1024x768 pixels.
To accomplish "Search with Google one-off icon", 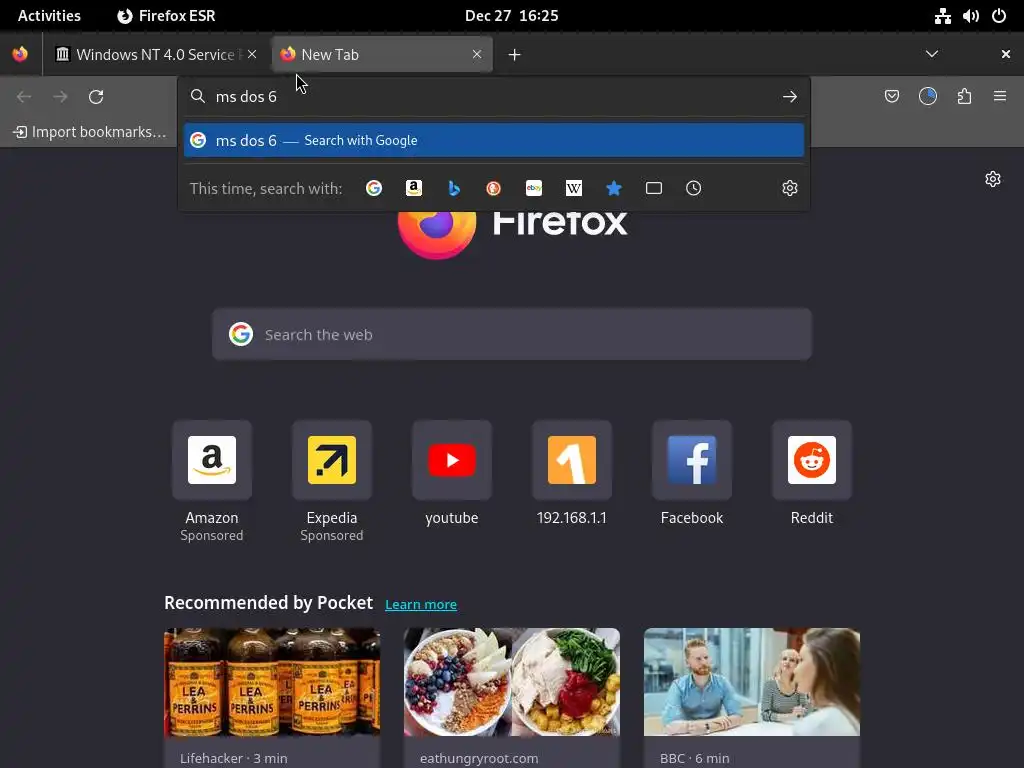I will pos(374,188).
